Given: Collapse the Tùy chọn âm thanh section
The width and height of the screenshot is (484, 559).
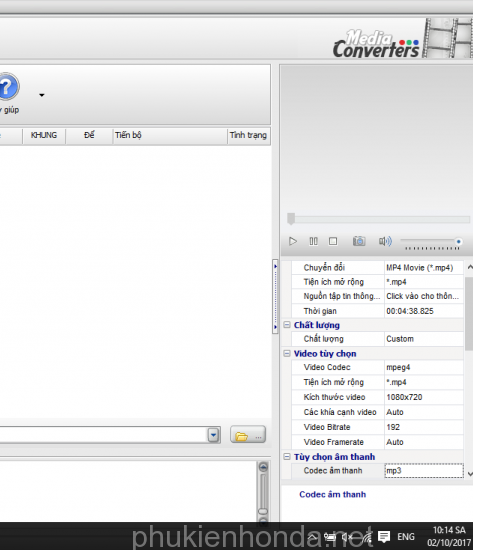Looking at the screenshot, I should pos(287,457).
